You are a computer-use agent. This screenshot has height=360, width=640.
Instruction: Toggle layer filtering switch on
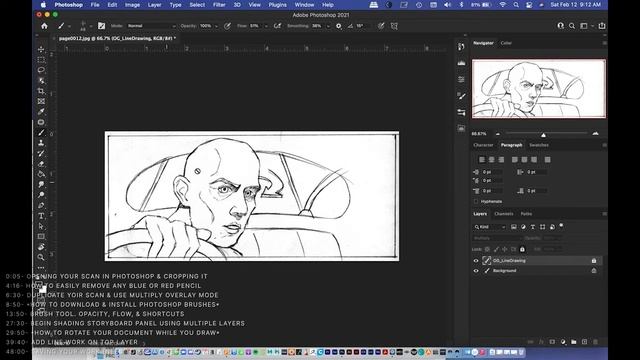pos(561,225)
